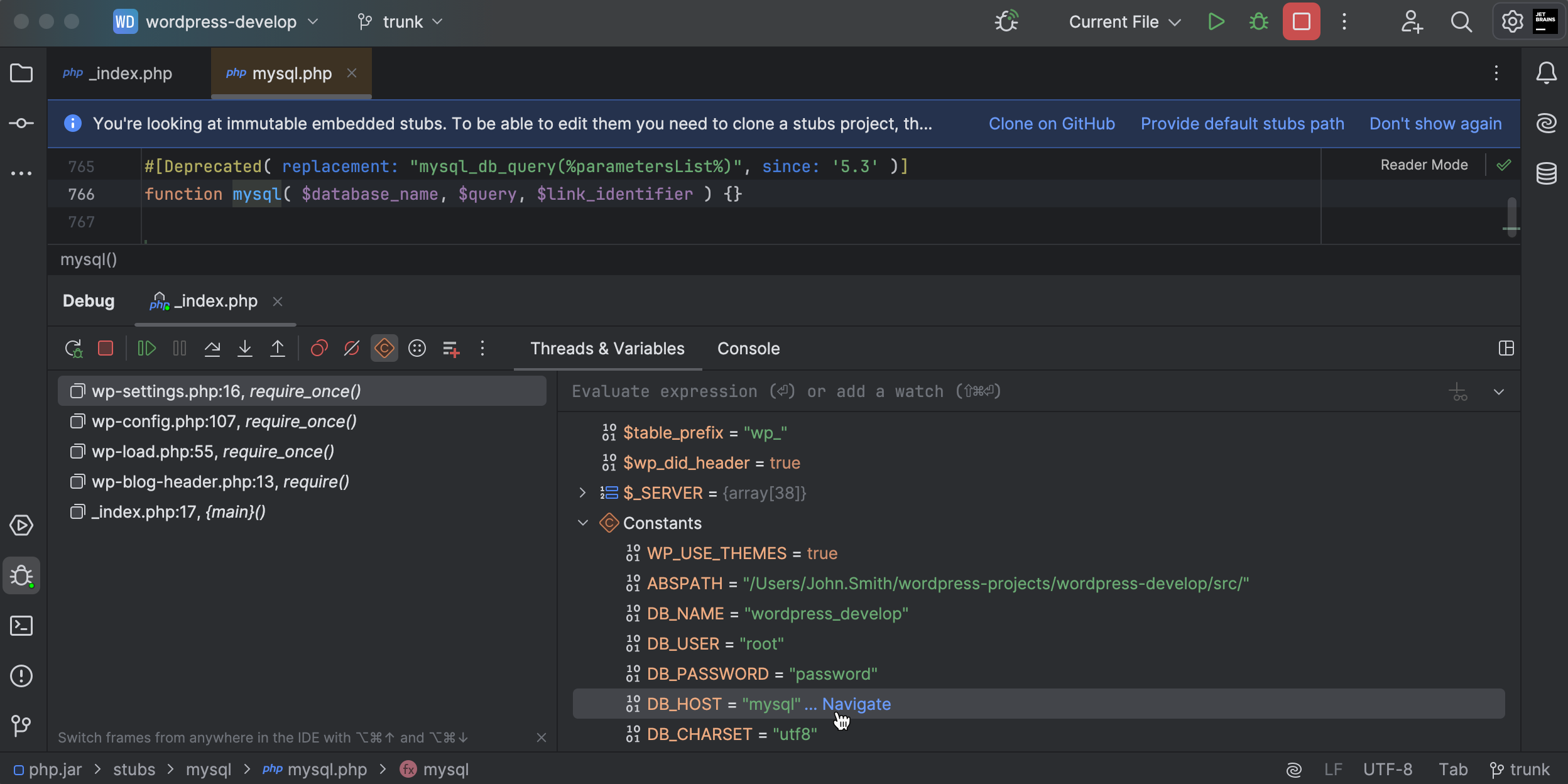This screenshot has height=784, width=1568.
Task: Open Search Everywhere
Action: (x=1461, y=21)
